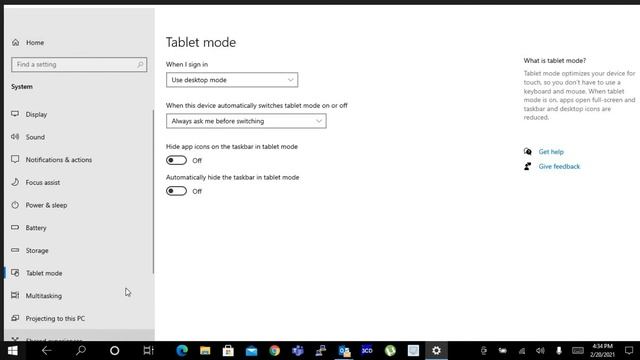The image size is (640, 360).
Task: Open the touch keyboard from system tray
Action: (578, 351)
